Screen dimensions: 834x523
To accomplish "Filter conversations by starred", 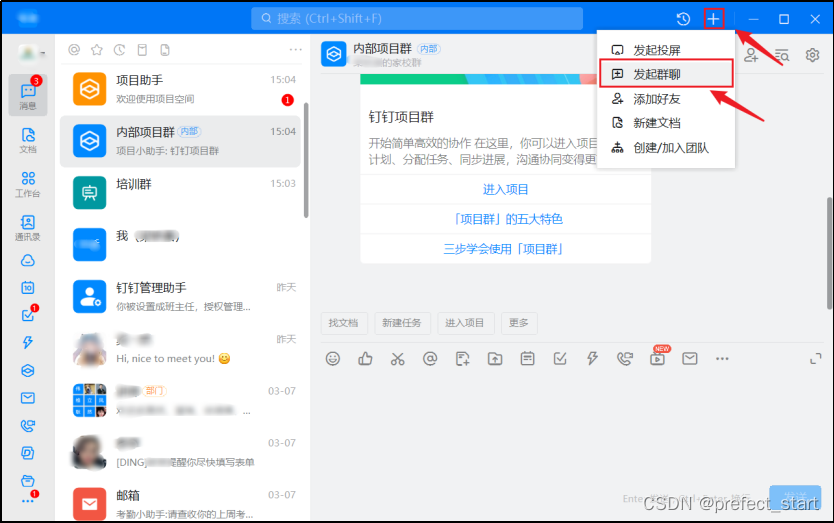I will (97, 49).
